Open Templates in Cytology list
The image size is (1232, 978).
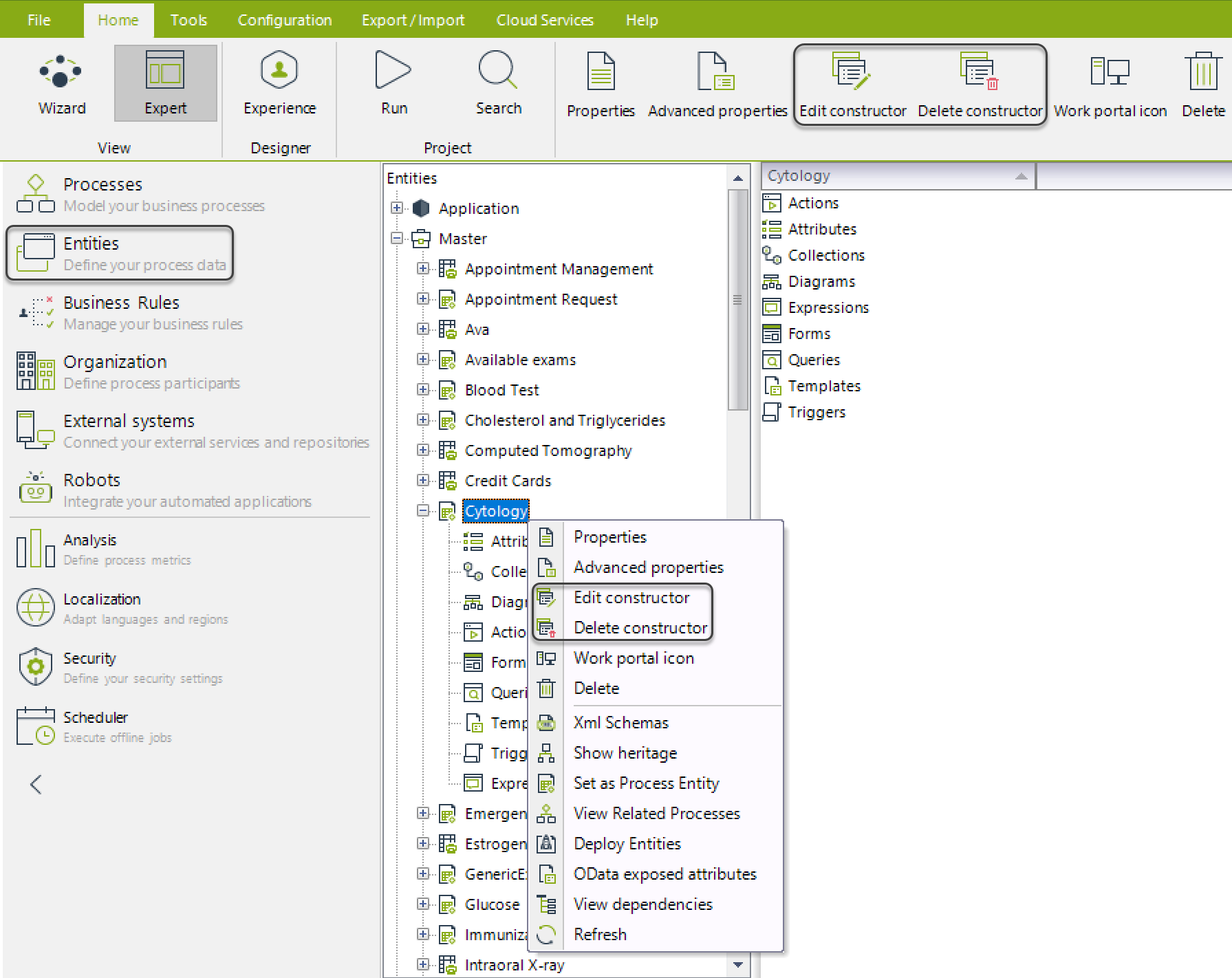(x=812, y=386)
